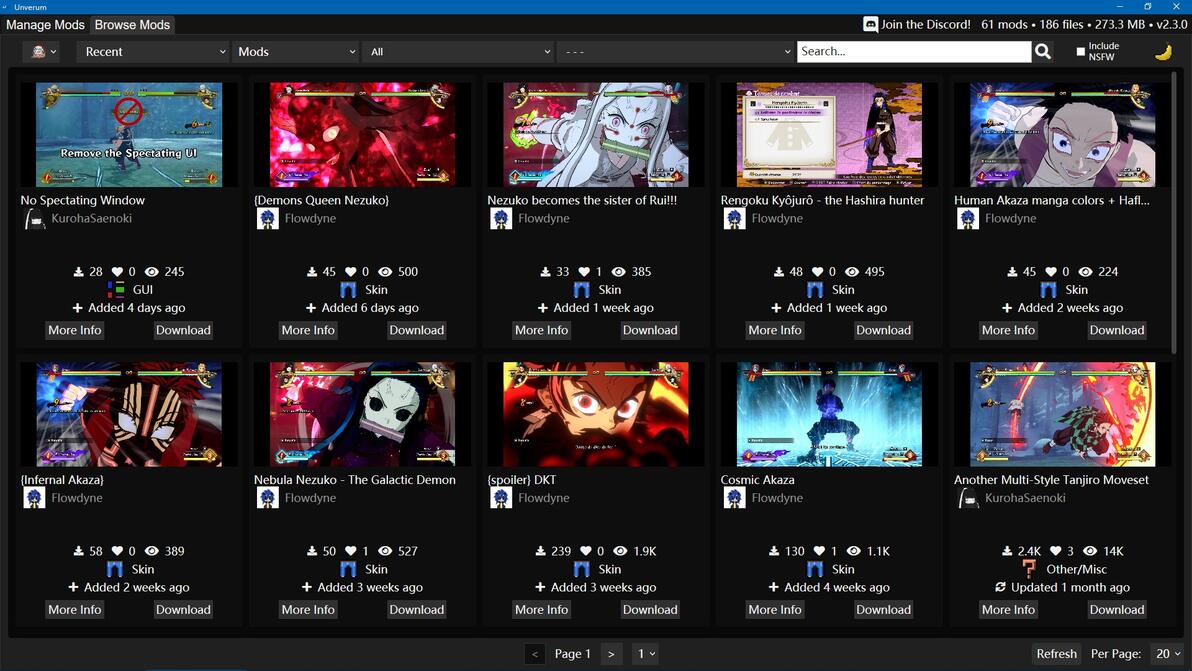Viewport: 1192px width, 671px height.
Task: Click 'Updated 1 month ago' text
Action: [x=1070, y=587]
